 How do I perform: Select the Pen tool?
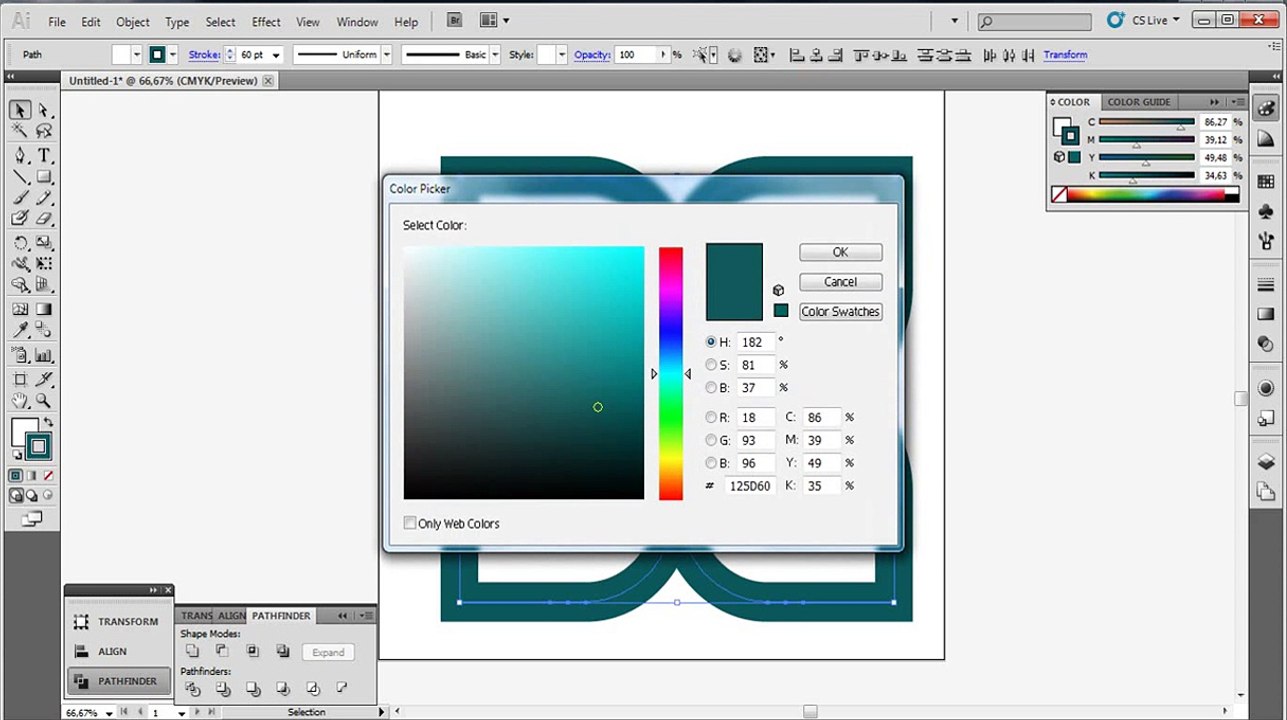20,156
